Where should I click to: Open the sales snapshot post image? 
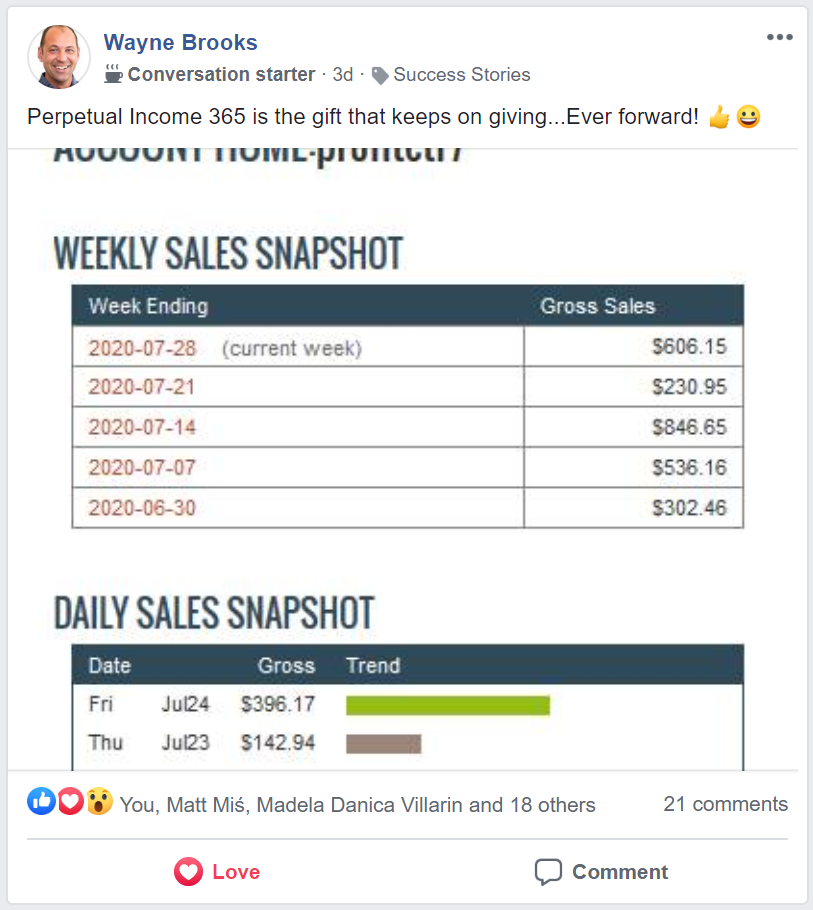pos(403,460)
